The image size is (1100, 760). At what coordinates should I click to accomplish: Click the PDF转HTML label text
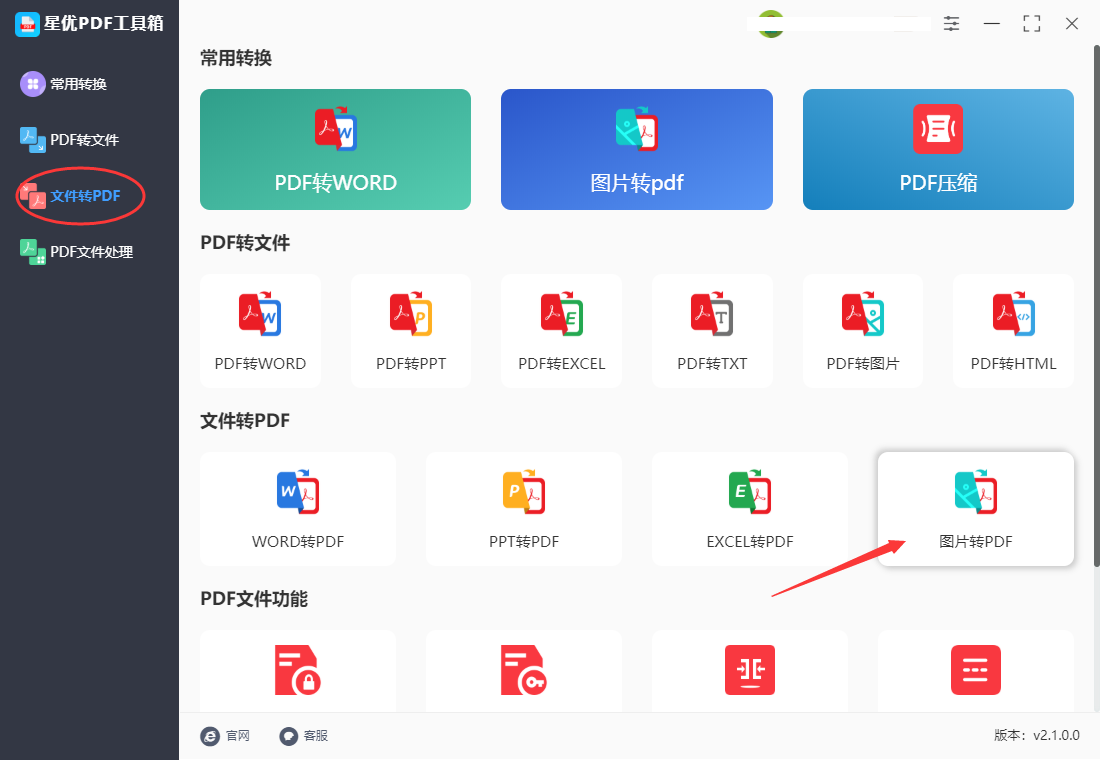click(x=1014, y=364)
